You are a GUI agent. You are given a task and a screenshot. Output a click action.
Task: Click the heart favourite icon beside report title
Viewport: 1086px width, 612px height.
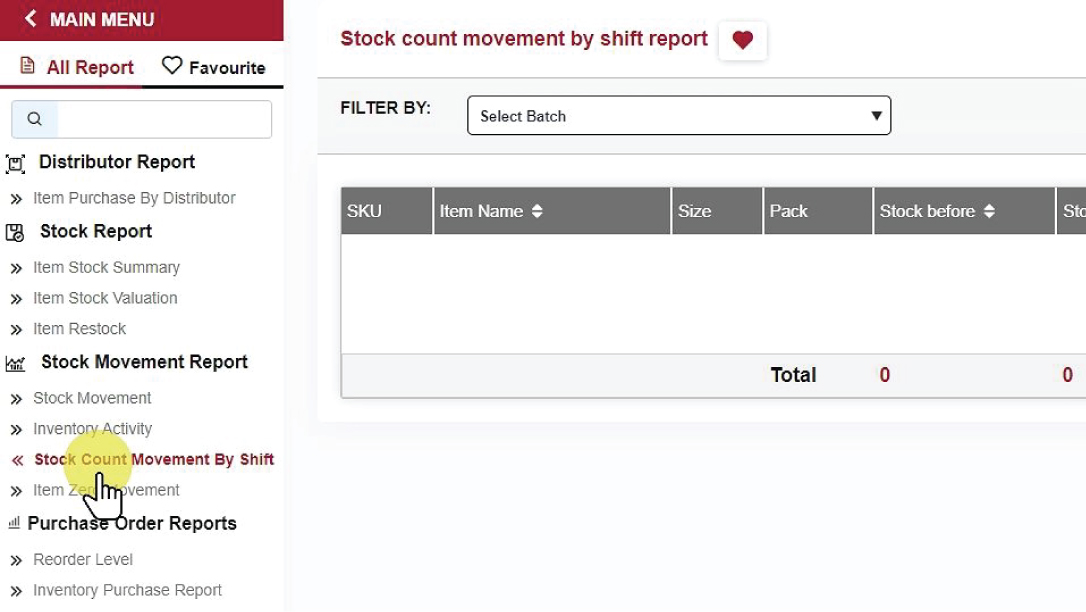point(742,40)
